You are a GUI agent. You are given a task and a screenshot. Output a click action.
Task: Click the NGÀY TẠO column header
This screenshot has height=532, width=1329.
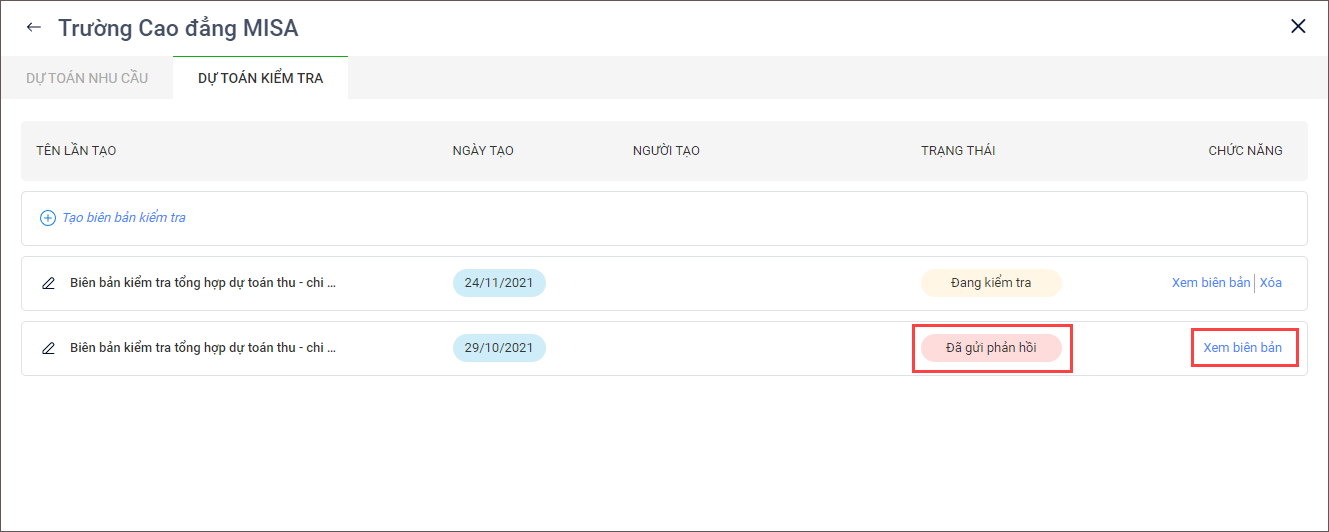[x=483, y=151]
